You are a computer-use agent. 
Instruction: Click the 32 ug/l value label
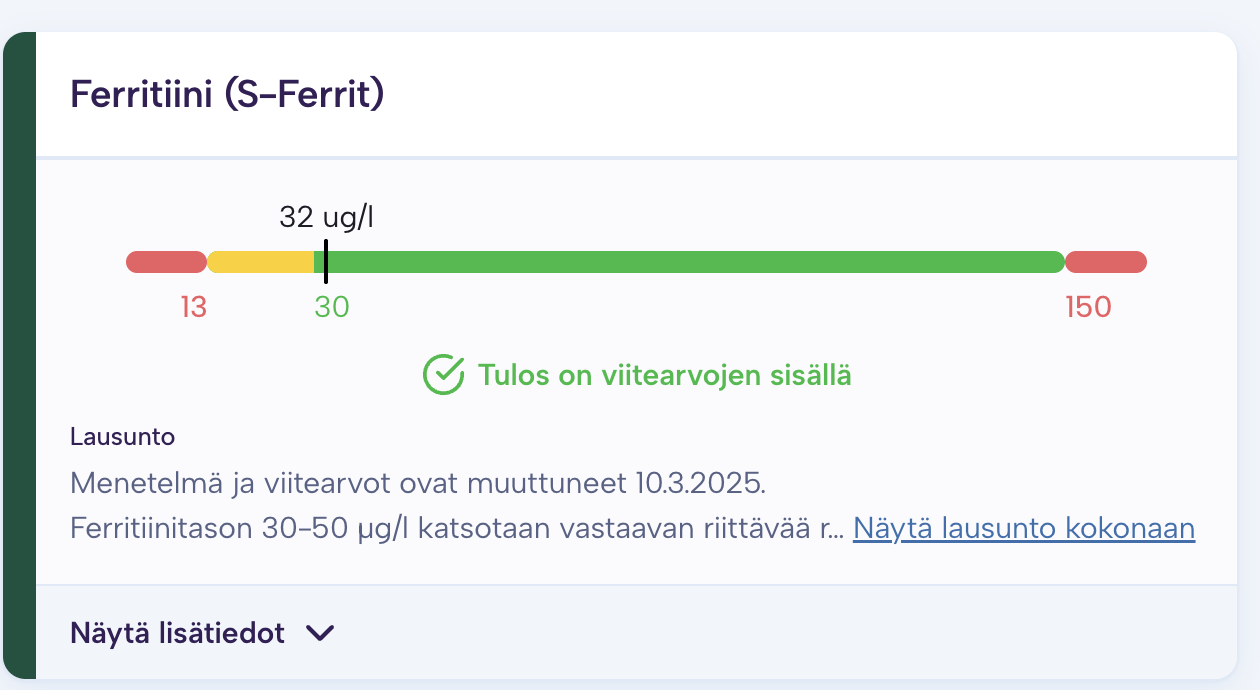click(x=327, y=215)
